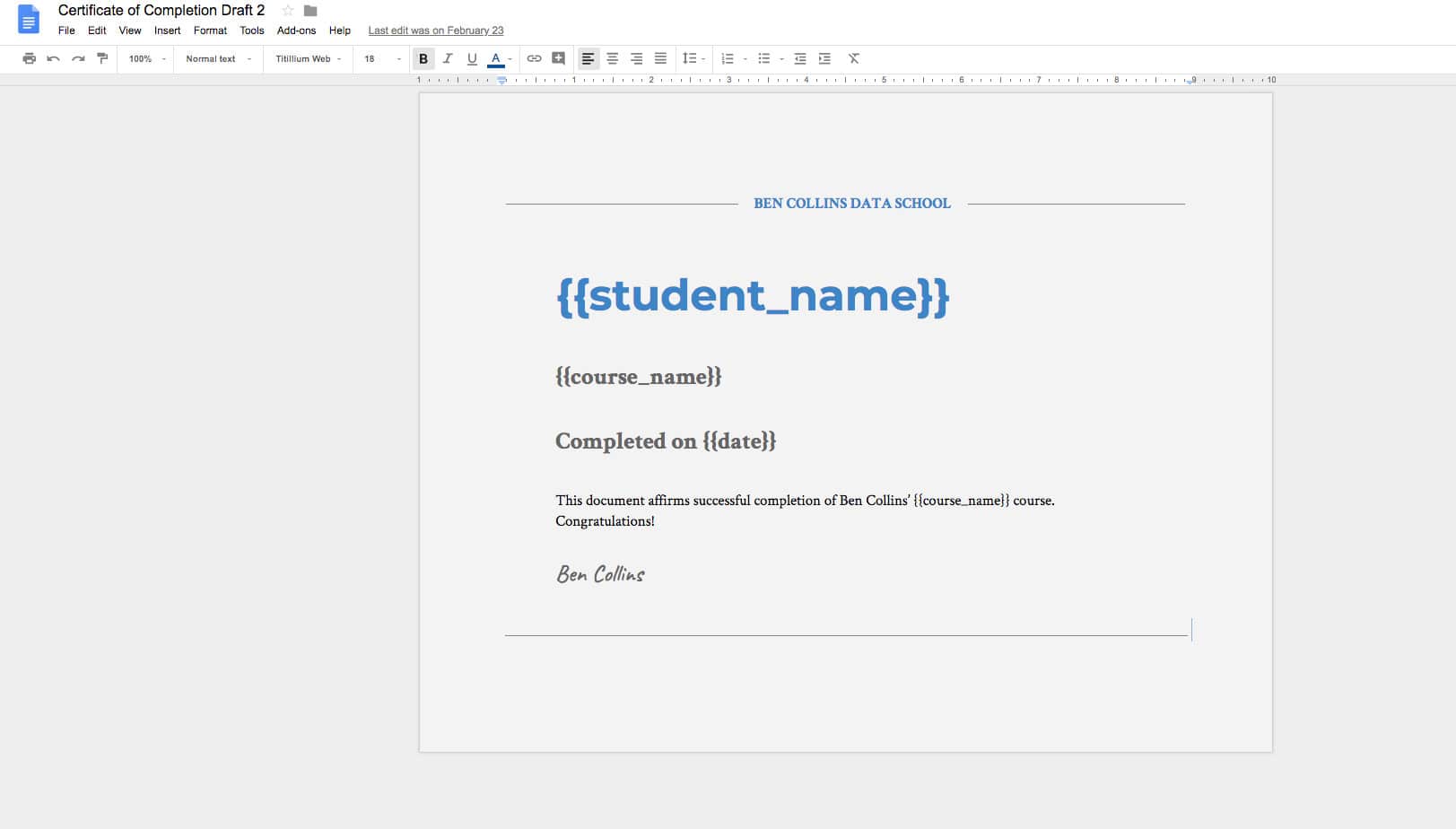Open the Insert menu
Image resolution: width=1456 pixels, height=829 pixels.
(x=167, y=31)
